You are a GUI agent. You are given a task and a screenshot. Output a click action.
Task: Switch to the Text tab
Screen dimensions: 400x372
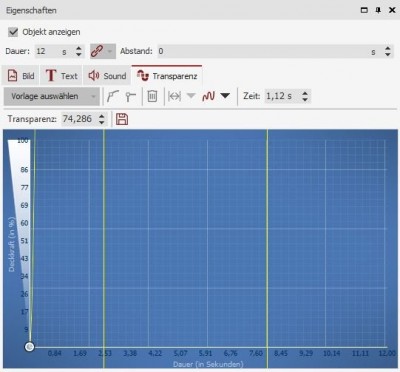(61, 76)
